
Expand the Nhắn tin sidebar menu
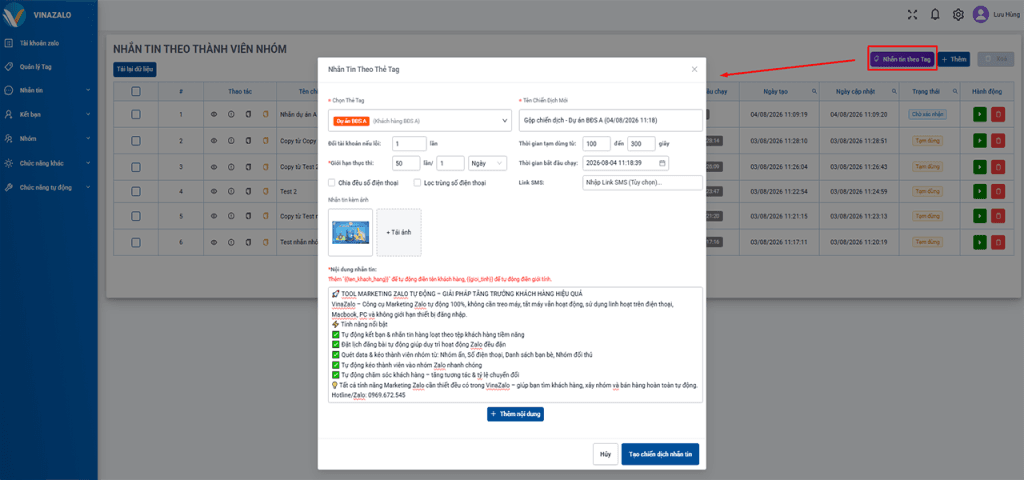click(x=49, y=90)
